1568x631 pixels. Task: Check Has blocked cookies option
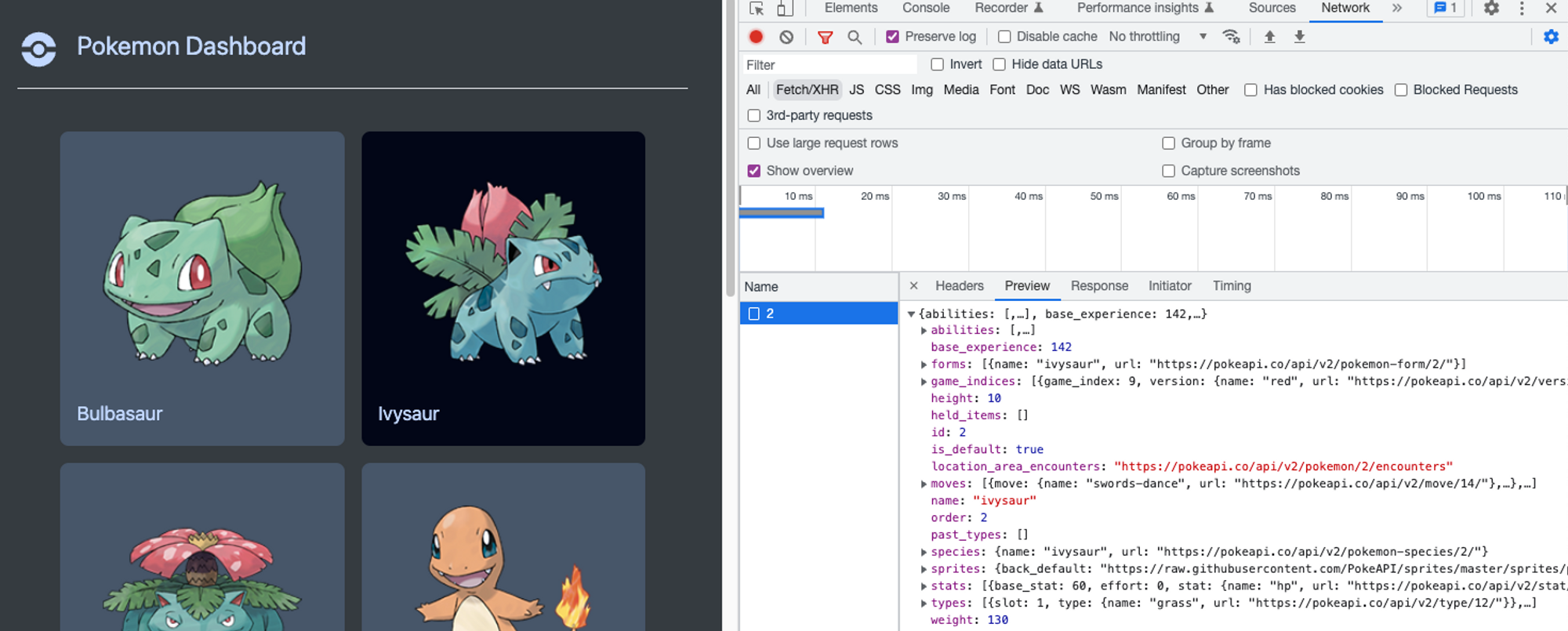(x=1250, y=90)
